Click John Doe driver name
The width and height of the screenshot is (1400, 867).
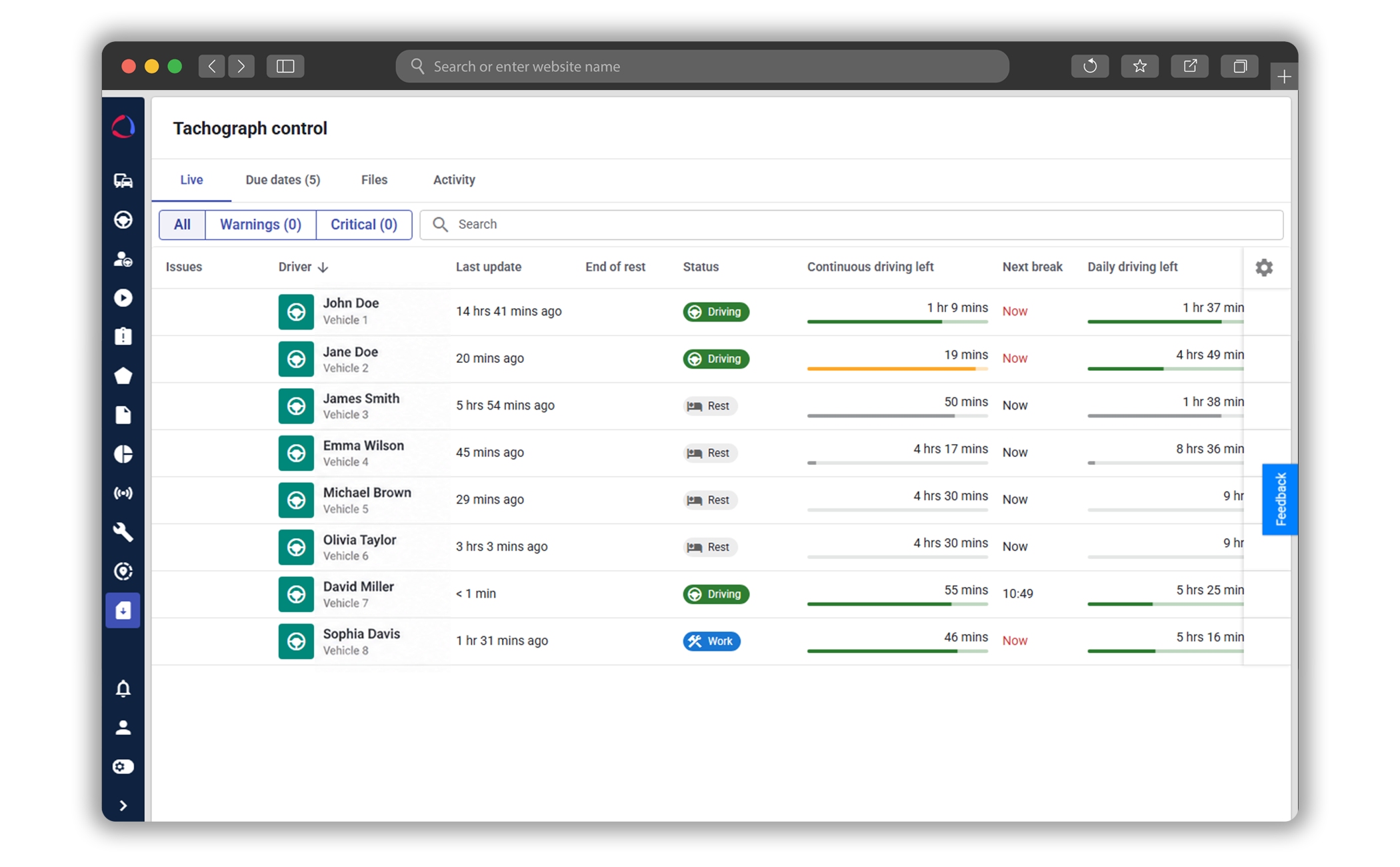coord(351,303)
